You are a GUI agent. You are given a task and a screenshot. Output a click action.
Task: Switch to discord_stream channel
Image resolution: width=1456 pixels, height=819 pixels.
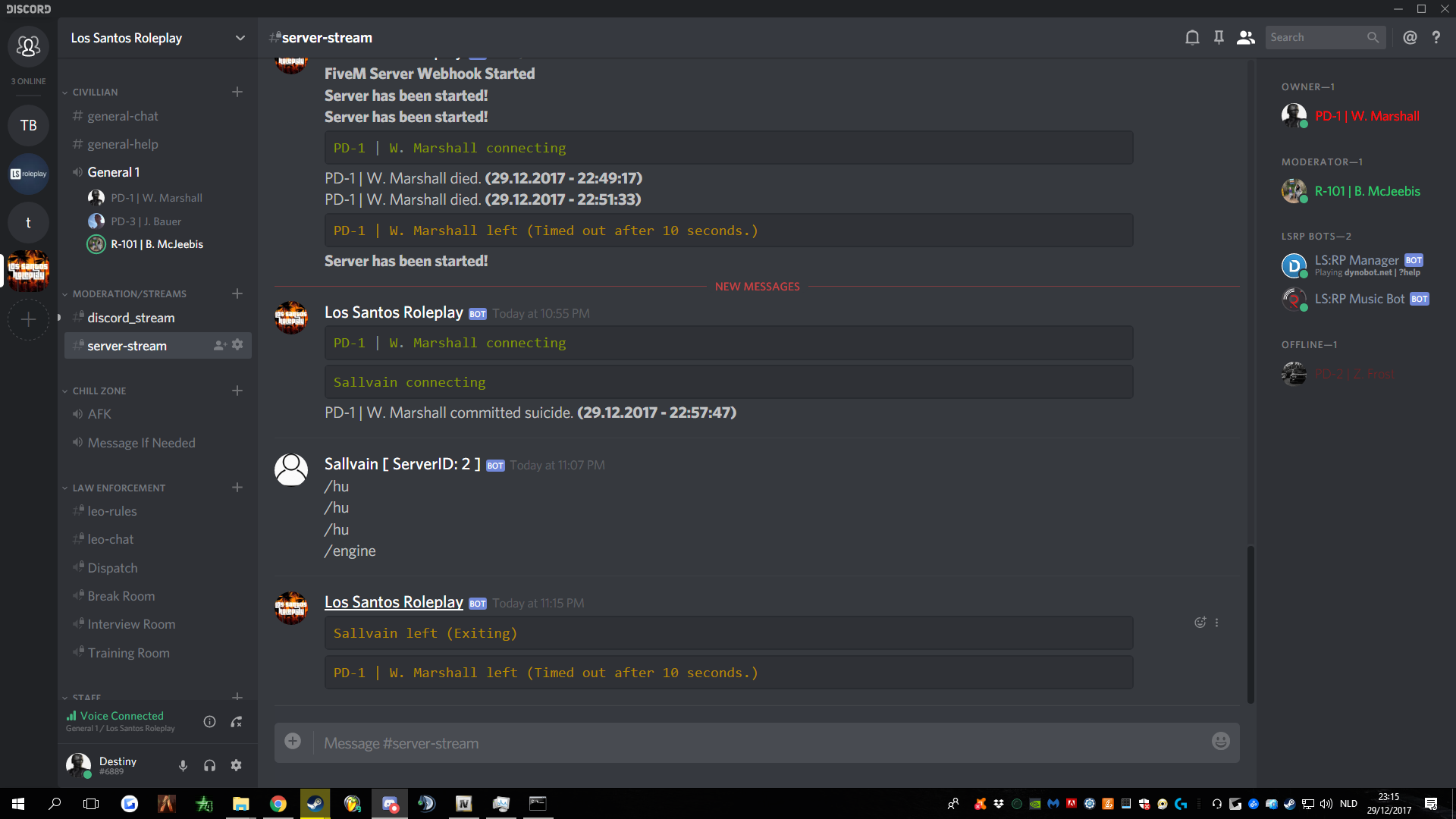point(130,318)
